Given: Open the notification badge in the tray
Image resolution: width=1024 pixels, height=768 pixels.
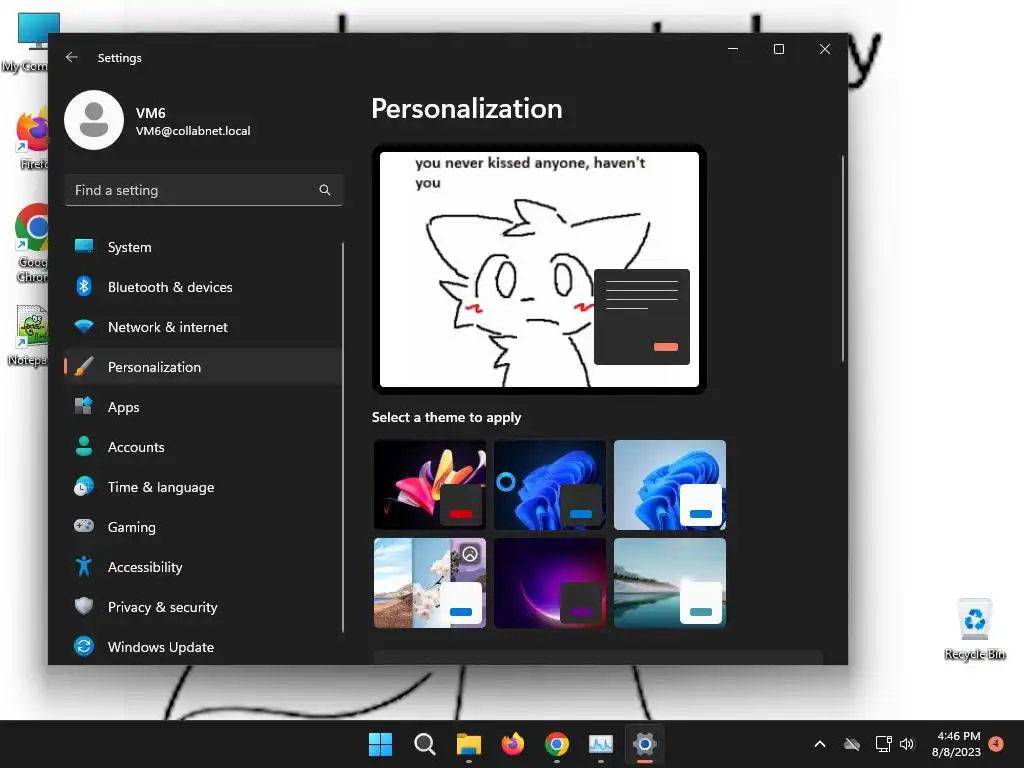Looking at the screenshot, I should point(996,744).
